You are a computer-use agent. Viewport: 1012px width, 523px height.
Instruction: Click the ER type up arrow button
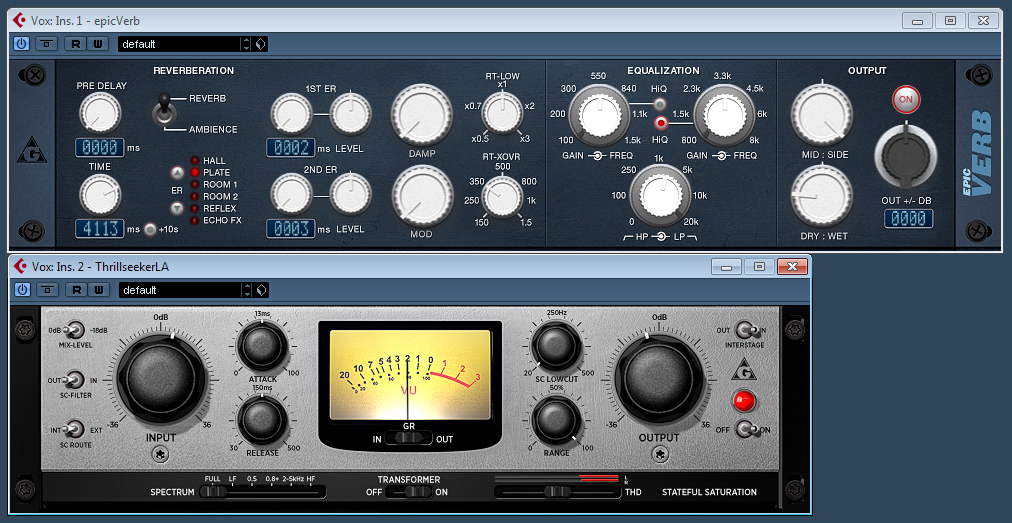click(176, 171)
